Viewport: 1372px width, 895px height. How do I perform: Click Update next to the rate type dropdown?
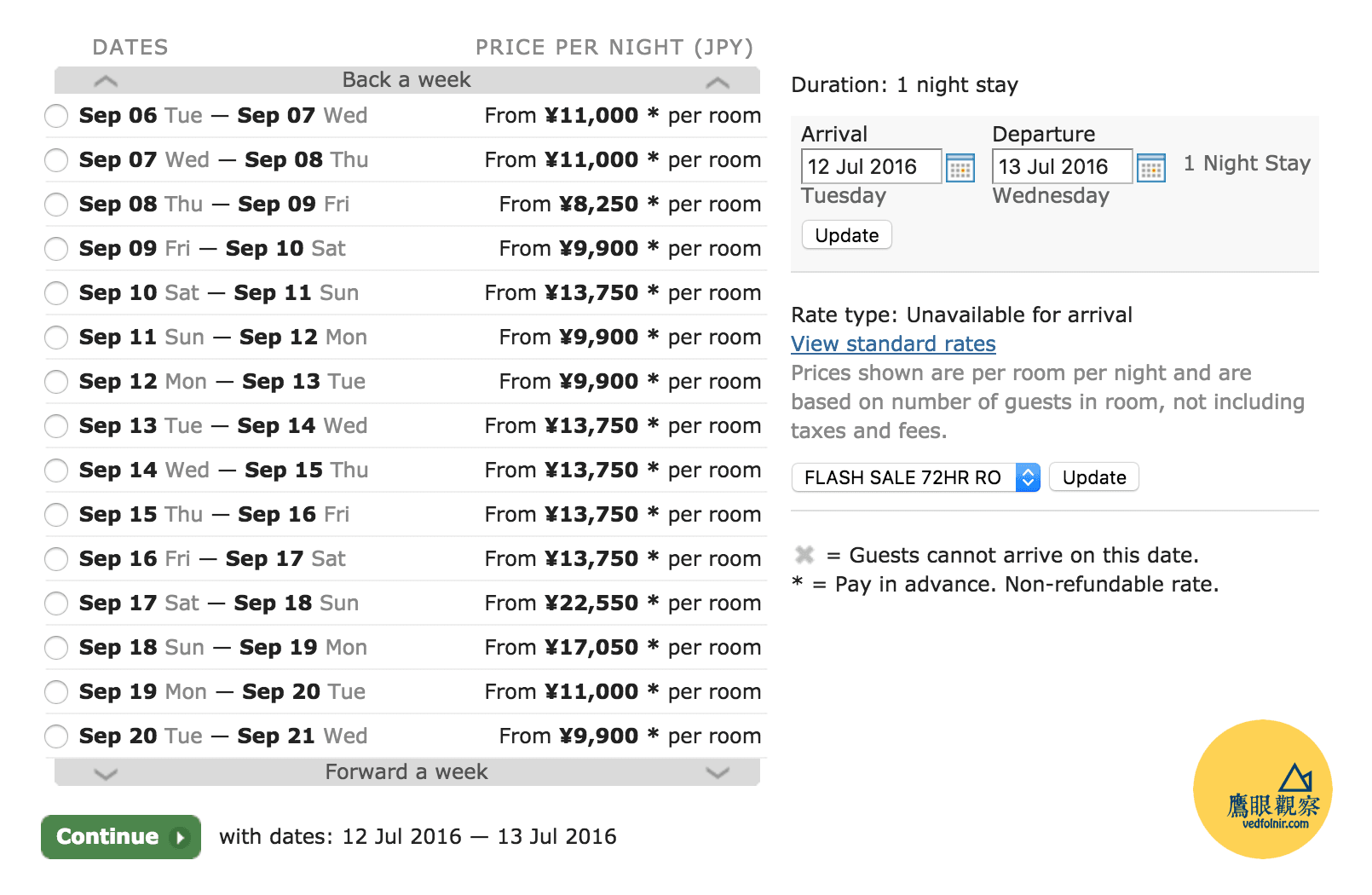pos(1094,477)
